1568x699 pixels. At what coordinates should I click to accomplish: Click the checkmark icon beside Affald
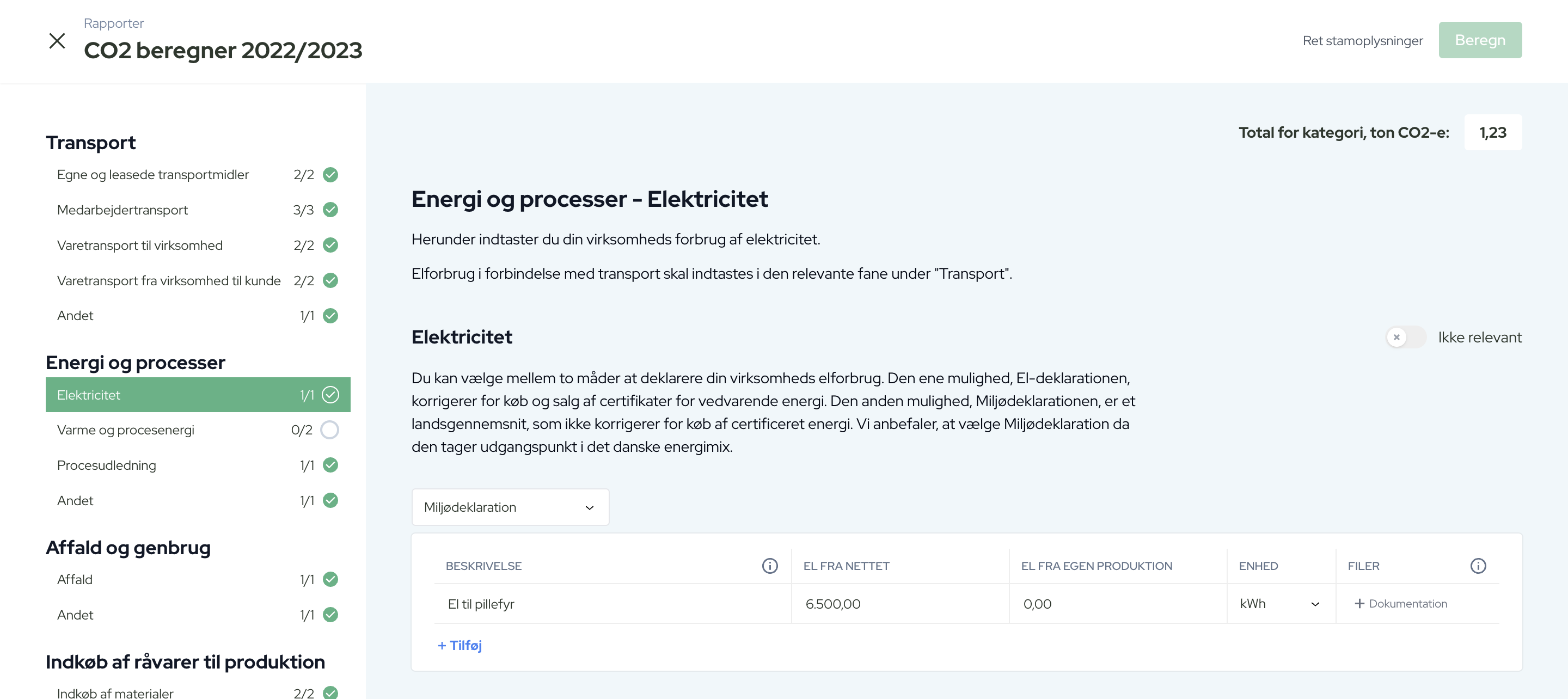point(330,580)
